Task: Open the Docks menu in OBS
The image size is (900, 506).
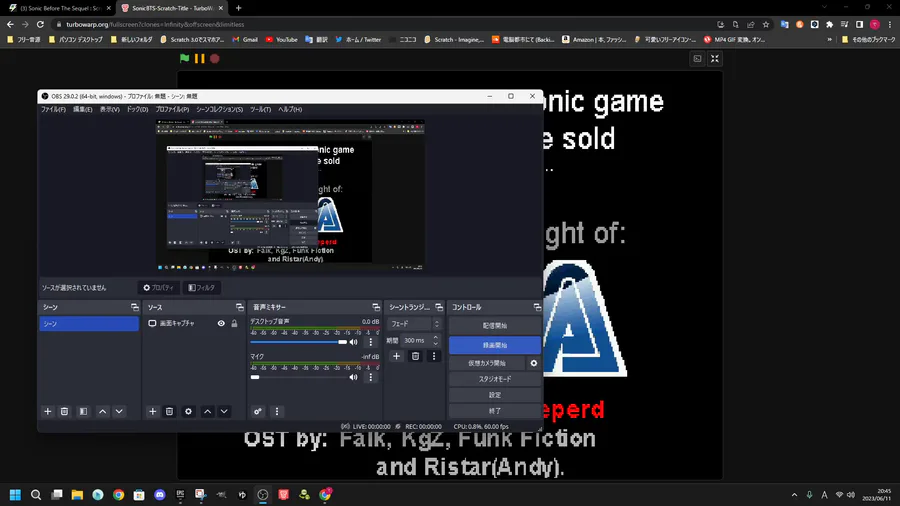Action: [137, 109]
